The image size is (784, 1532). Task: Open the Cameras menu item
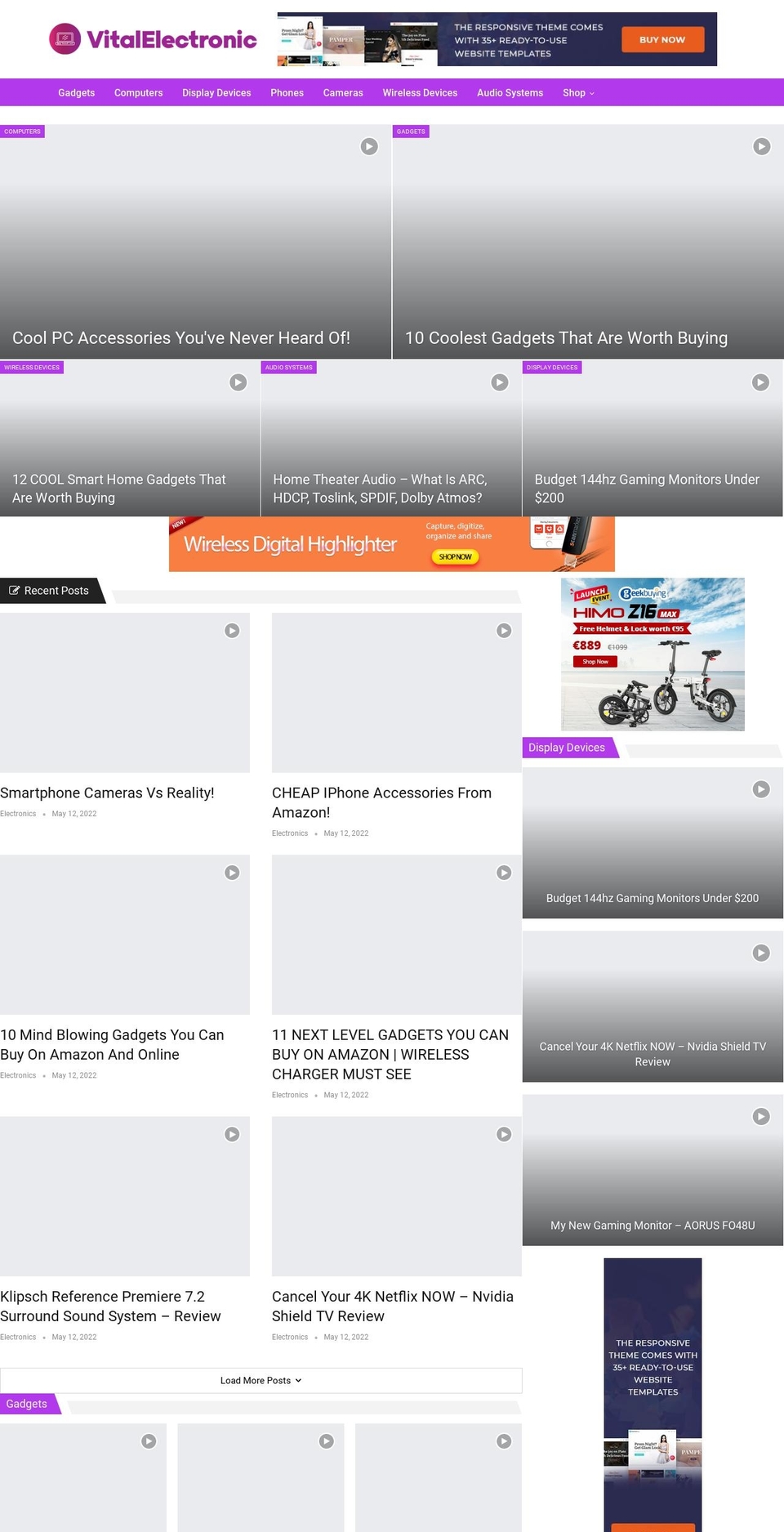click(x=343, y=93)
